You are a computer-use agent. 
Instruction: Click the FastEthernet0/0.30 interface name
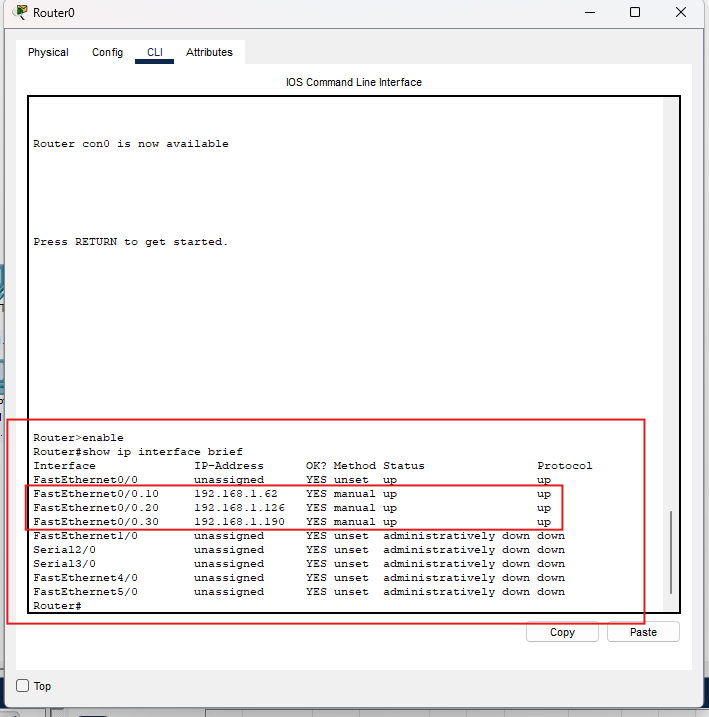coord(96,522)
